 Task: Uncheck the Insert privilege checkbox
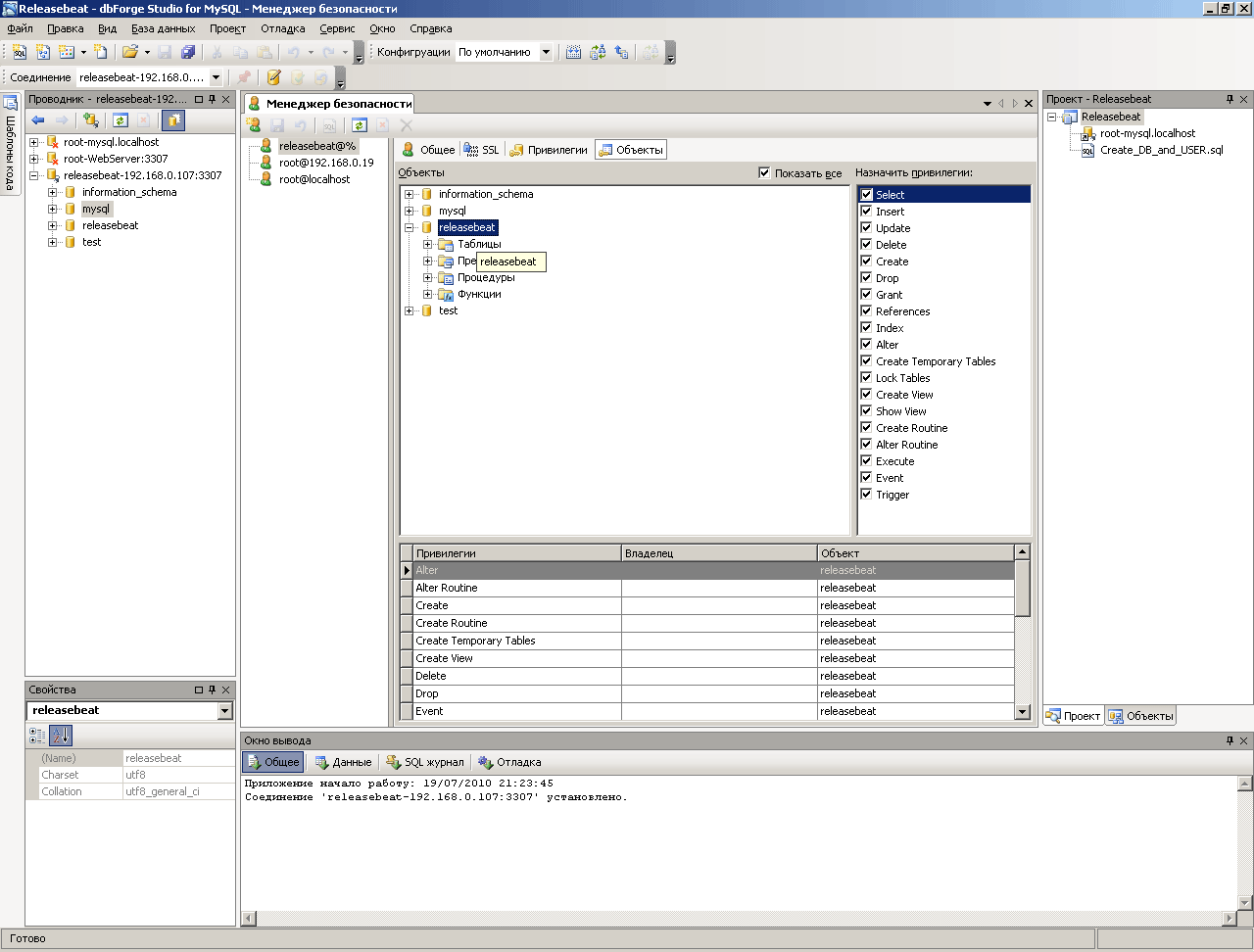866,212
